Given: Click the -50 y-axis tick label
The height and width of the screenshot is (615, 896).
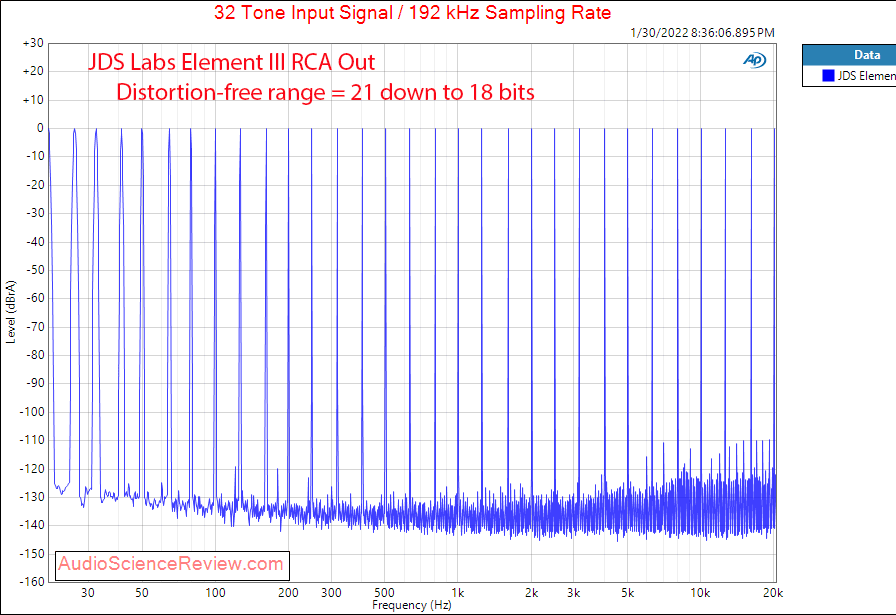Looking at the screenshot, I should (x=34, y=270).
